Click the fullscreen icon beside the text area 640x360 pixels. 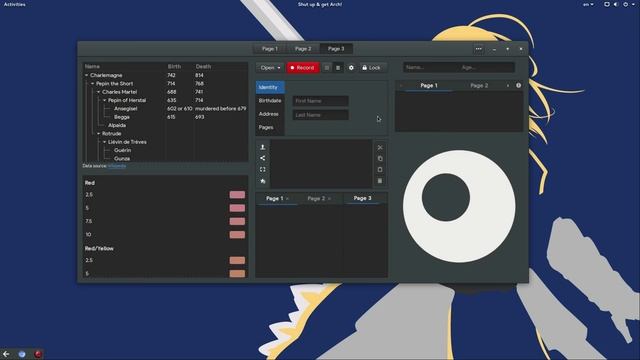tap(262, 169)
